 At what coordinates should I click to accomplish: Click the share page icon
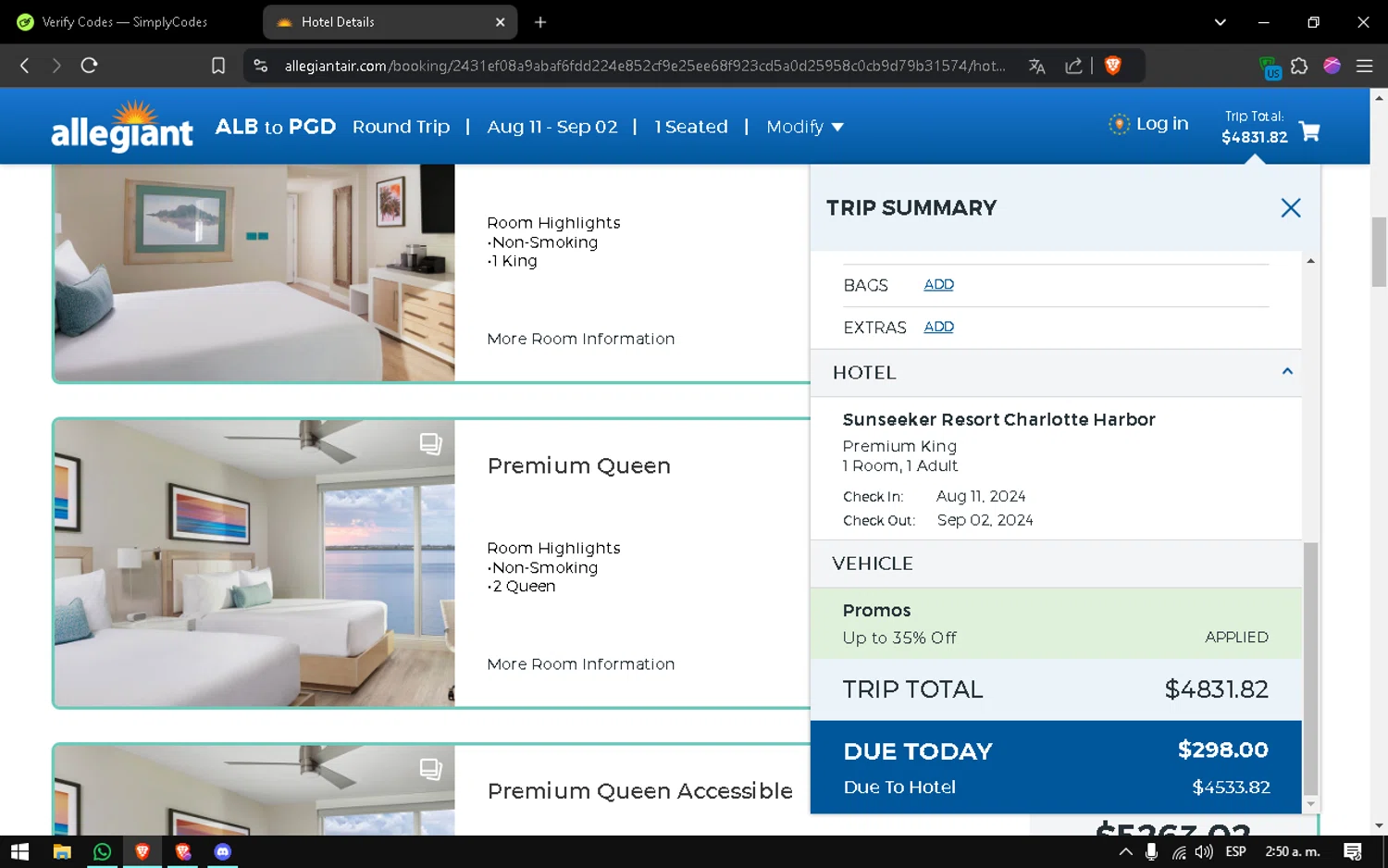coord(1073,66)
